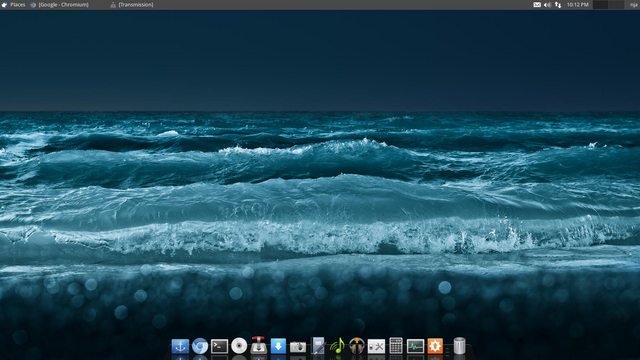Open the Trash can in the dock
Image resolution: width=640 pixels, height=360 pixels.
(459, 346)
